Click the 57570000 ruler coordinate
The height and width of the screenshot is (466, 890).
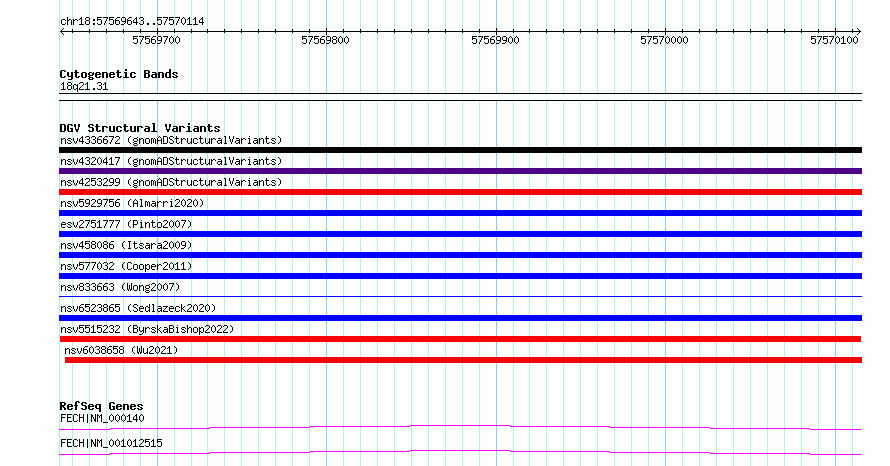[664, 40]
